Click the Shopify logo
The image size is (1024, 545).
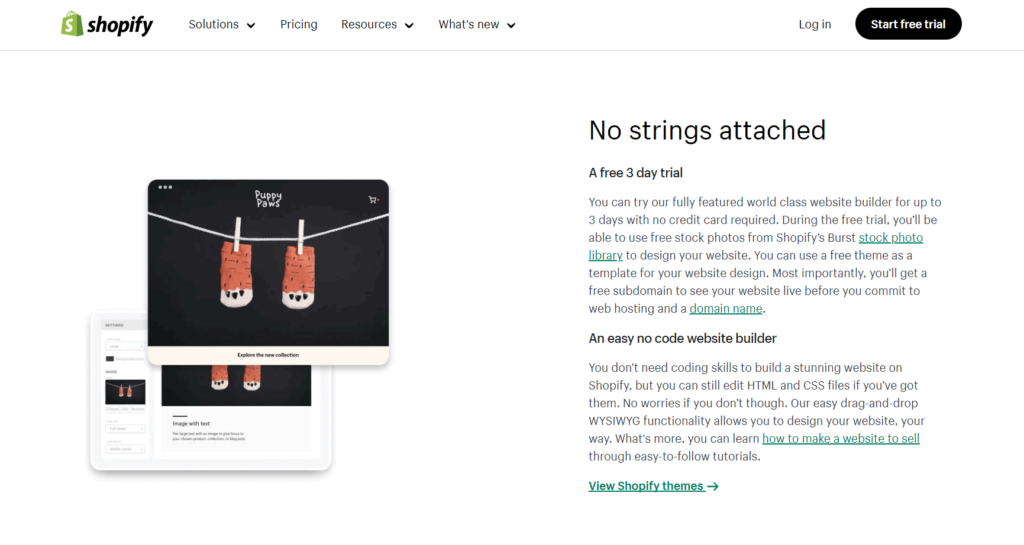tap(106, 25)
